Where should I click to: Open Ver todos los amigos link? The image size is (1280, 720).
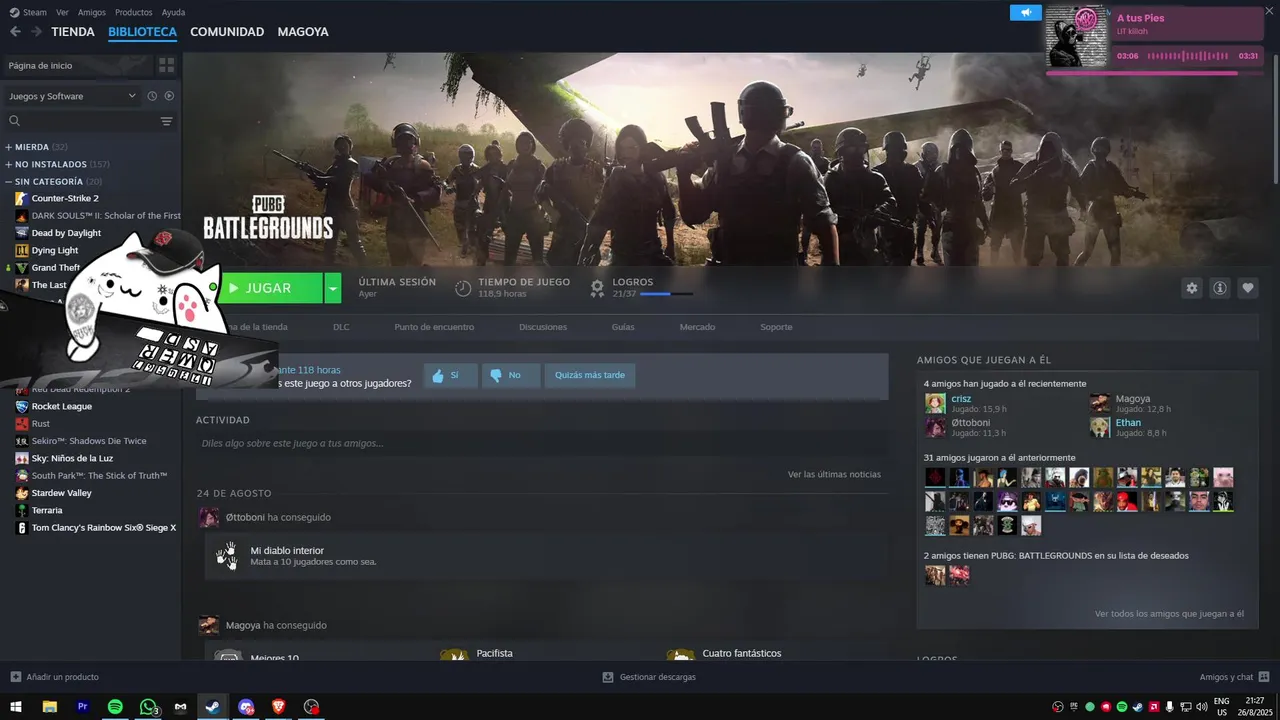[1169, 613]
